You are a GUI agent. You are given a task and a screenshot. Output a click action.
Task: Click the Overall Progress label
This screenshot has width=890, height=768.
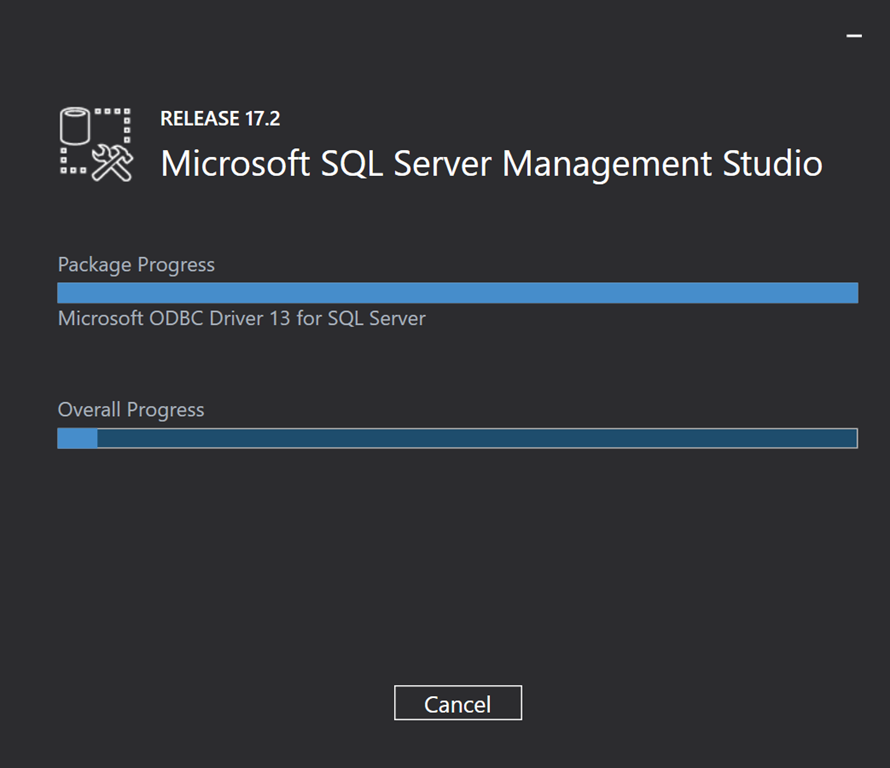tap(131, 410)
